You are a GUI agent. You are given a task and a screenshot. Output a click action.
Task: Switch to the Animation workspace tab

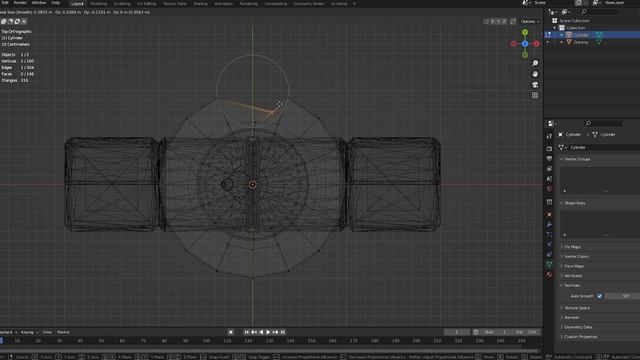(x=223, y=4)
